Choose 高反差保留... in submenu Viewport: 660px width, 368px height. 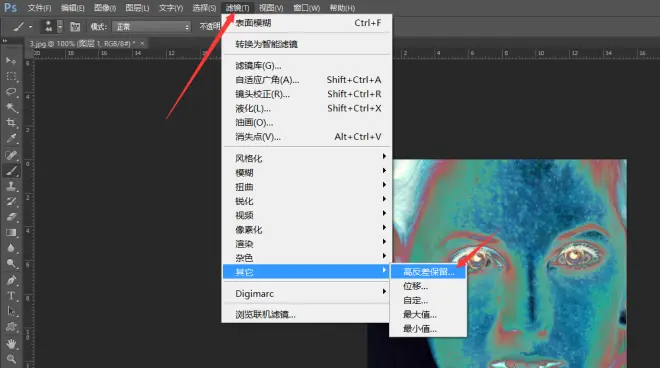click(428, 272)
